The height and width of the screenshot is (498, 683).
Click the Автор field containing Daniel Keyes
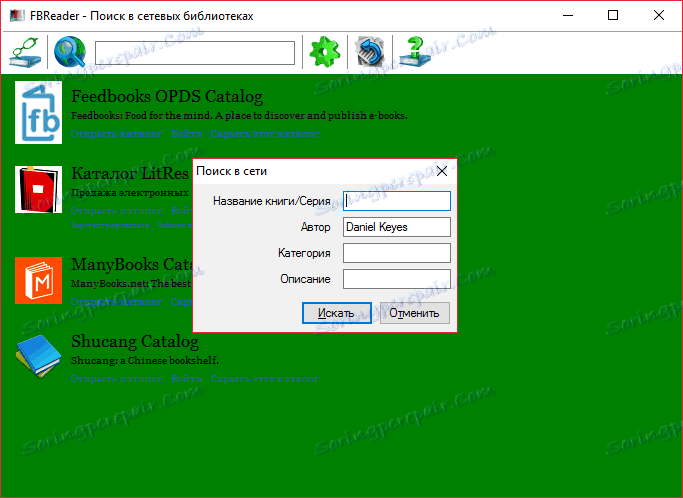[x=397, y=227]
